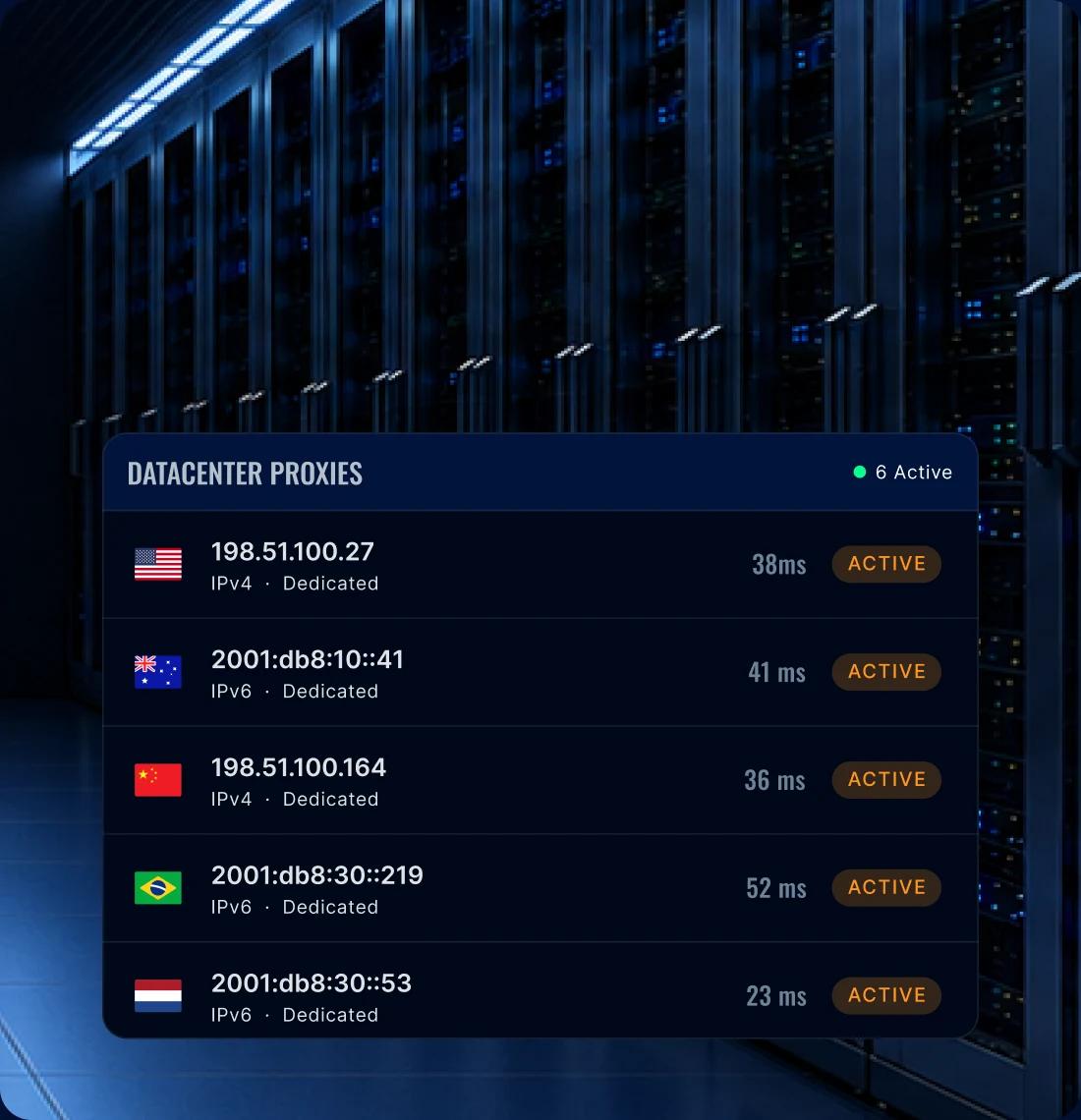
Task: Click ACTIVE badge for 2001:db8:30::219
Action: 886,888
